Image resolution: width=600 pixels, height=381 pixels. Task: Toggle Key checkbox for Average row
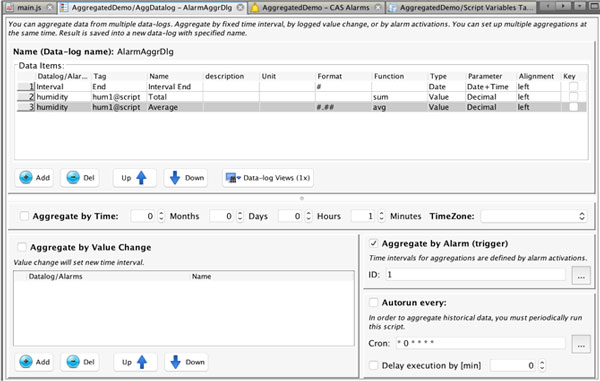573,107
